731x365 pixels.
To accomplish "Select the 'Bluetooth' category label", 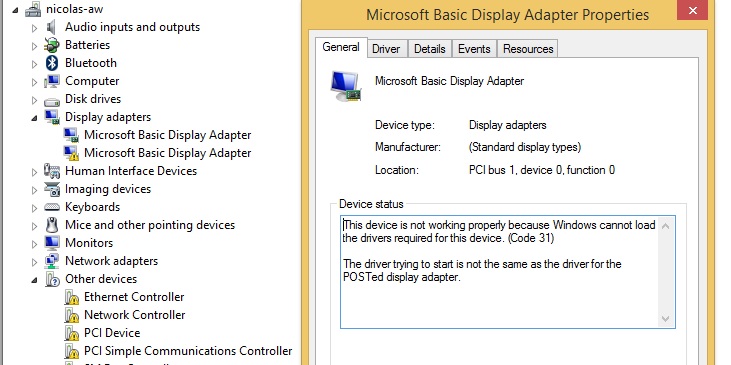I will pos(91,63).
